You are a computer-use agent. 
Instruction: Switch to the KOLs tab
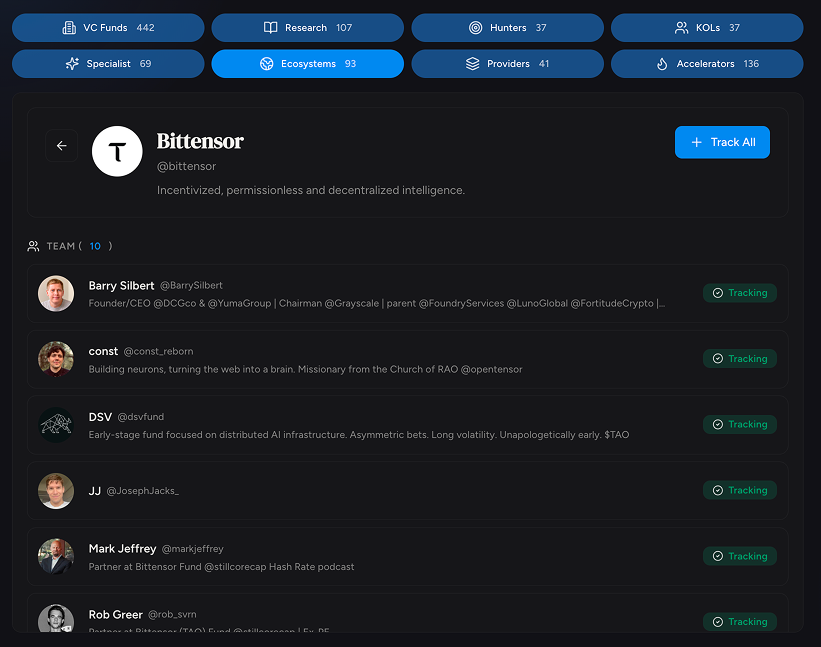[x=707, y=28]
